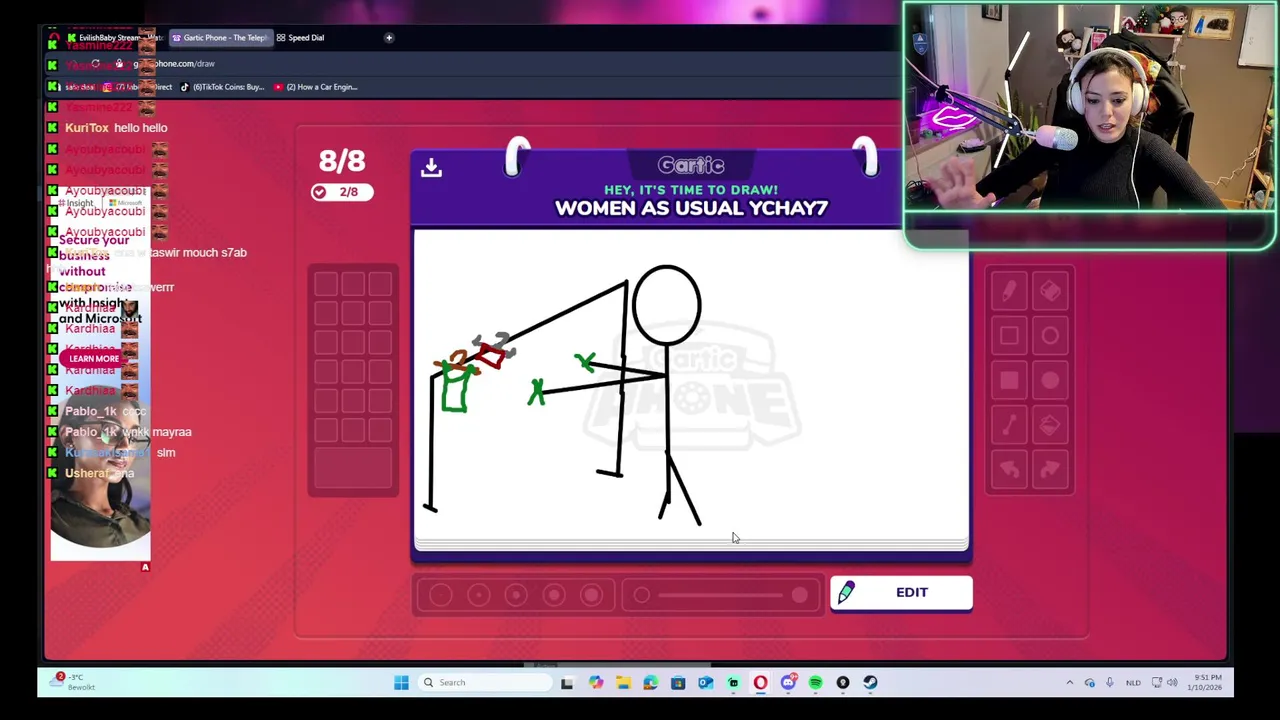
Task: Click the prompt text WOMEN AS USUAL YCHAY7
Action: click(x=691, y=208)
